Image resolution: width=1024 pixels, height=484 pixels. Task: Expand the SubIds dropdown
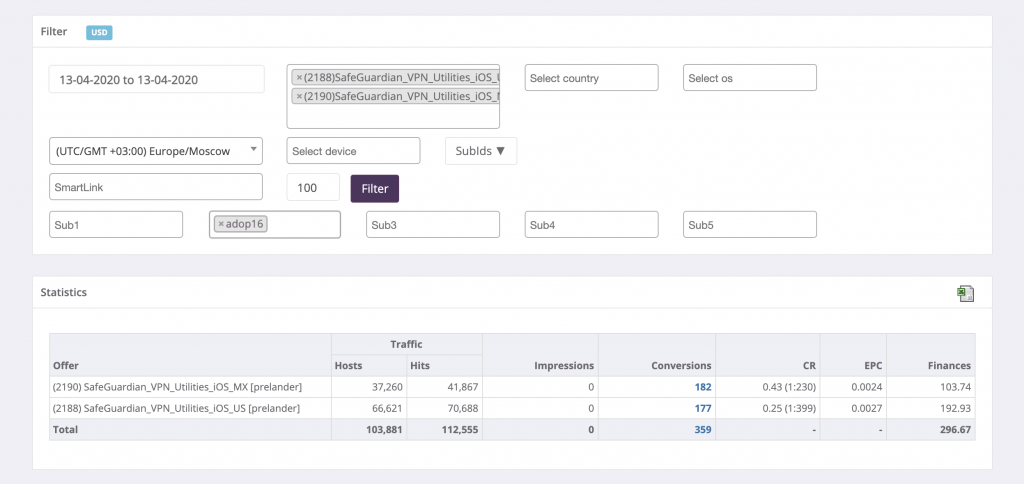pos(481,151)
